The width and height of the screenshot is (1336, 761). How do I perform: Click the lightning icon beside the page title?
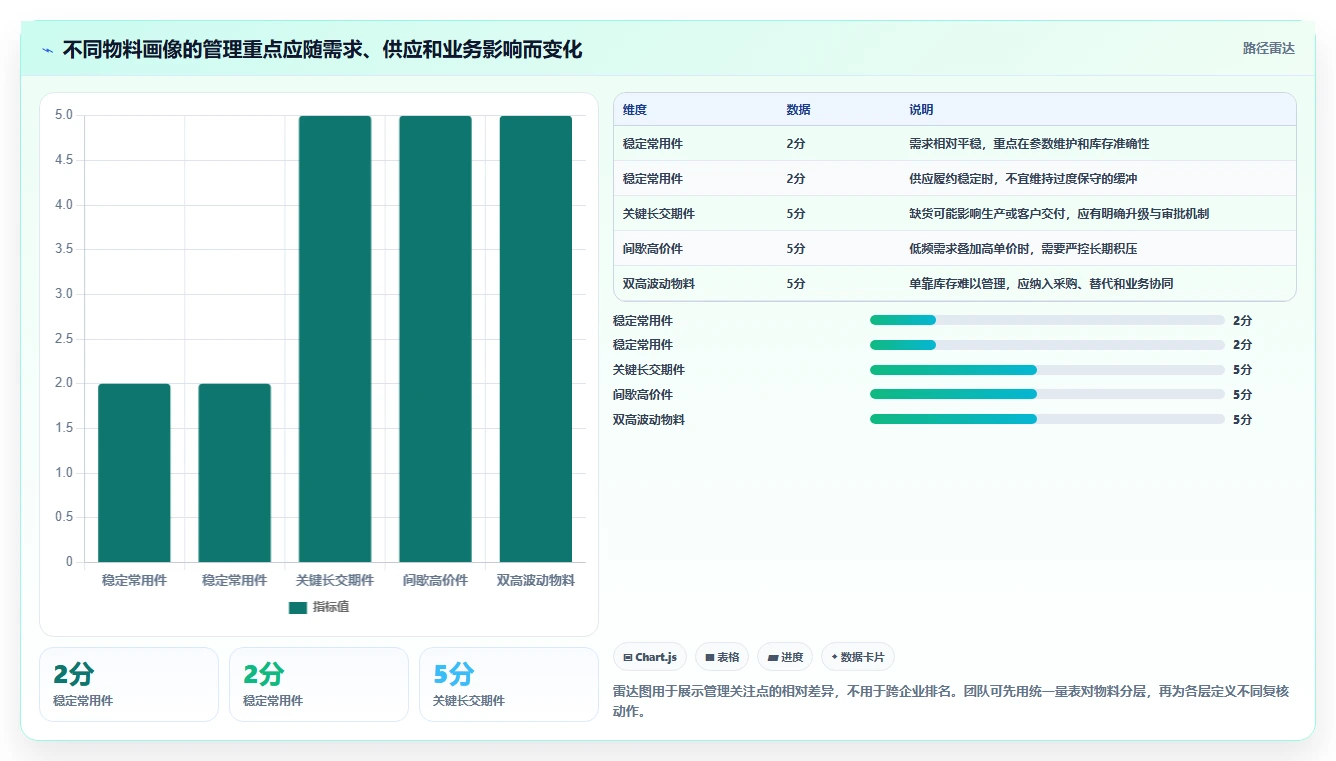[x=48, y=50]
